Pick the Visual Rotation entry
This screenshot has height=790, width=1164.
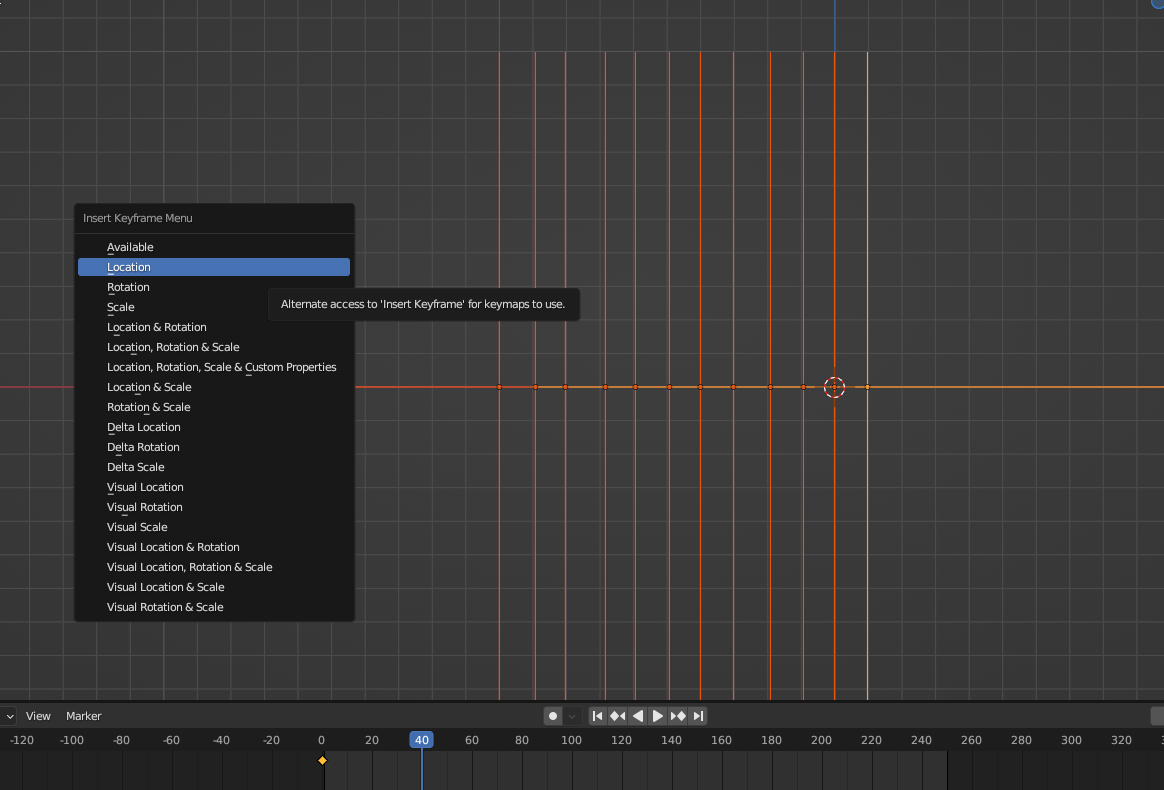(214, 507)
